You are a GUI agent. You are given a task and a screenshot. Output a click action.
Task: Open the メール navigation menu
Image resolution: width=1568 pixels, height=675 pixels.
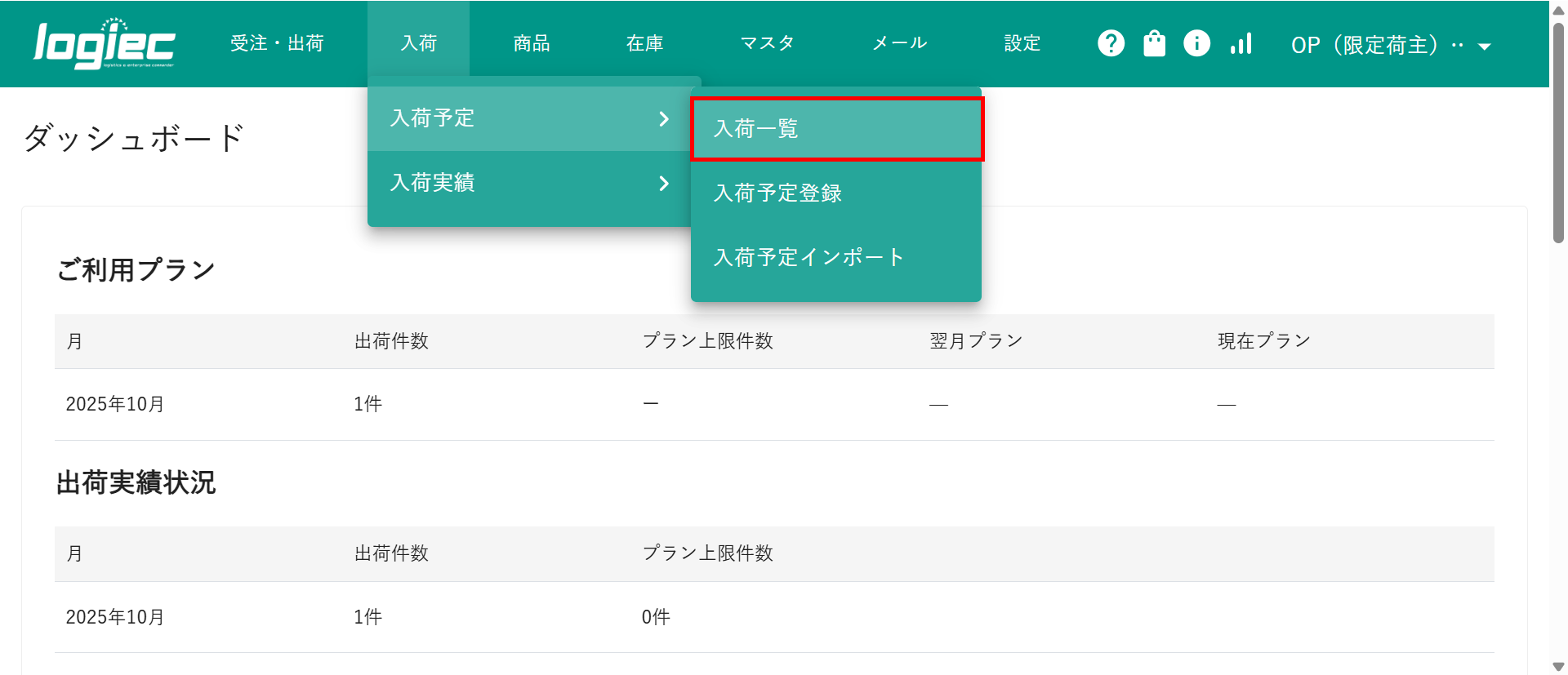click(899, 43)
